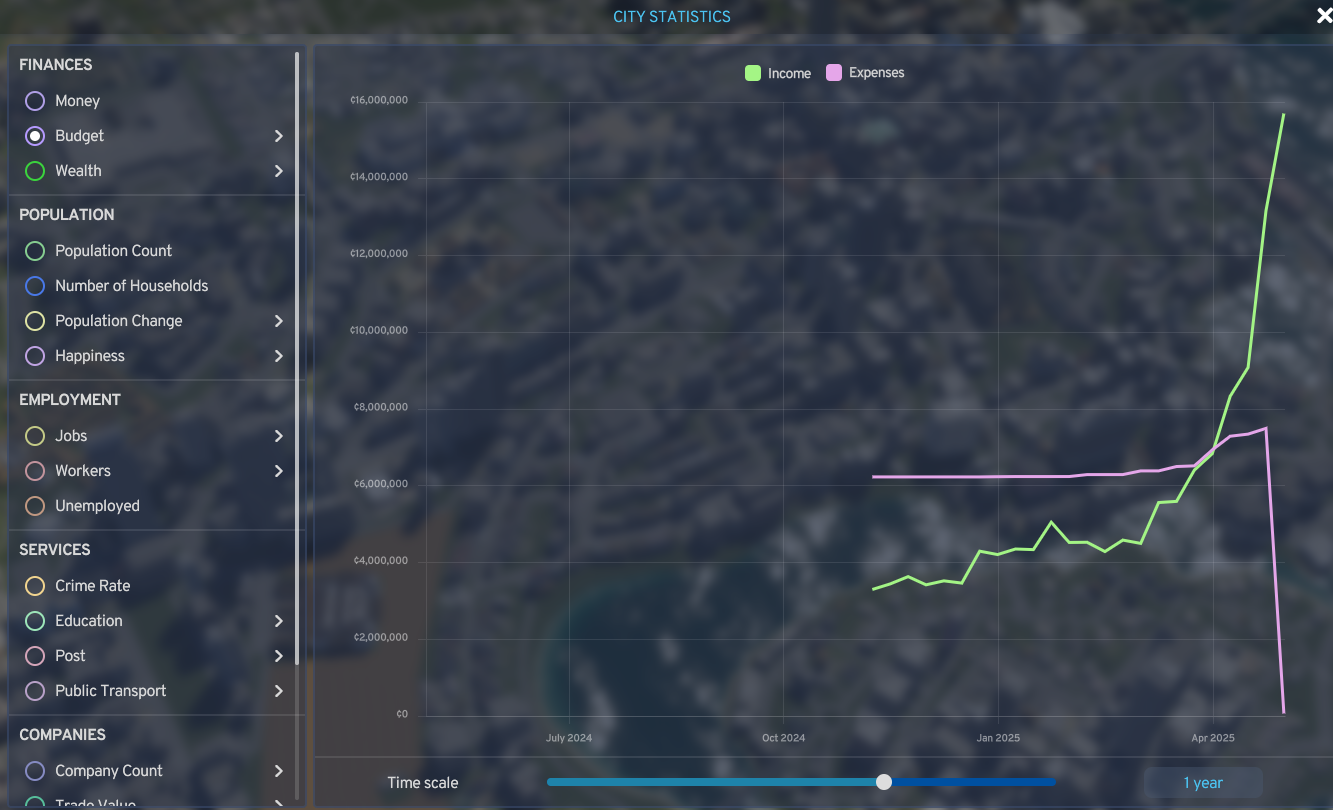Click the 1 year time scale button
The height and width of the screenshot is (810, 1333).
click(1202, 782)
